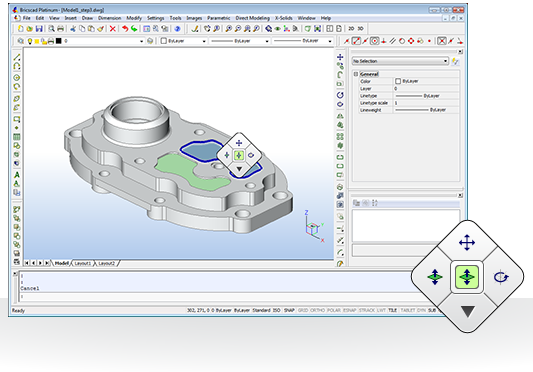Click move icon at top of small quad cursor
The image size is (533, 372).
[x=239, y=143]
